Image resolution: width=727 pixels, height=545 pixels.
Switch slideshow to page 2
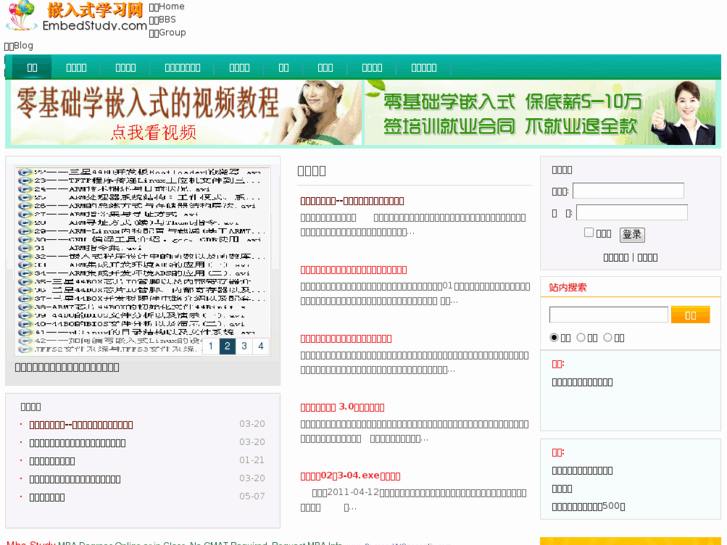227,346
